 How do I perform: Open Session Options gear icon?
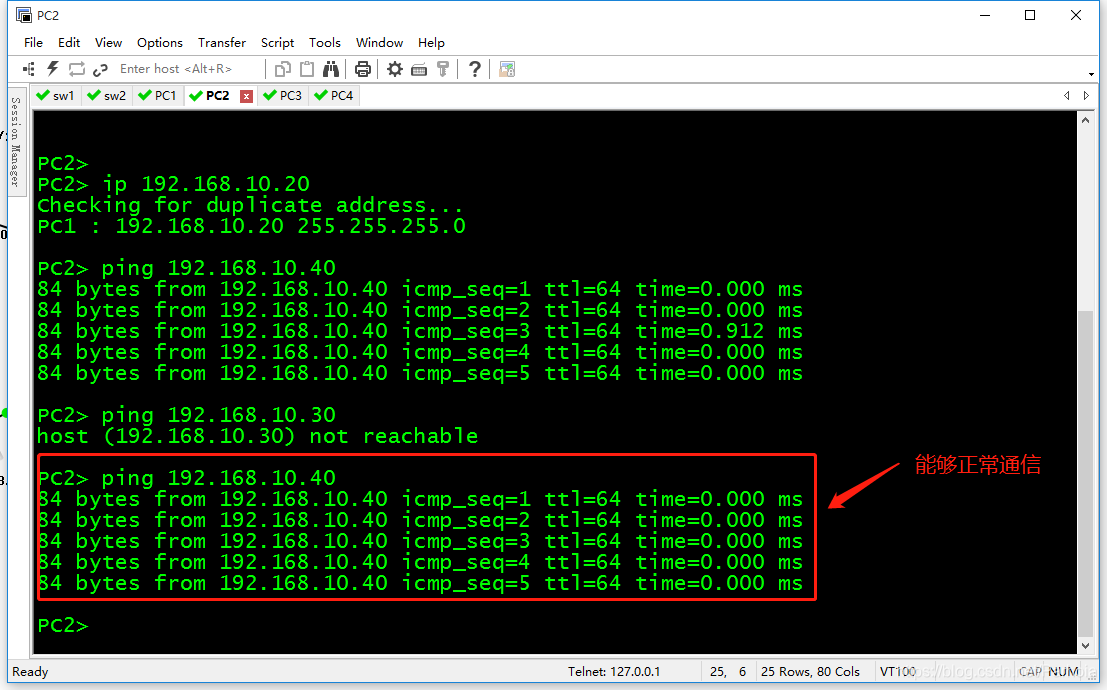point(395,69)
